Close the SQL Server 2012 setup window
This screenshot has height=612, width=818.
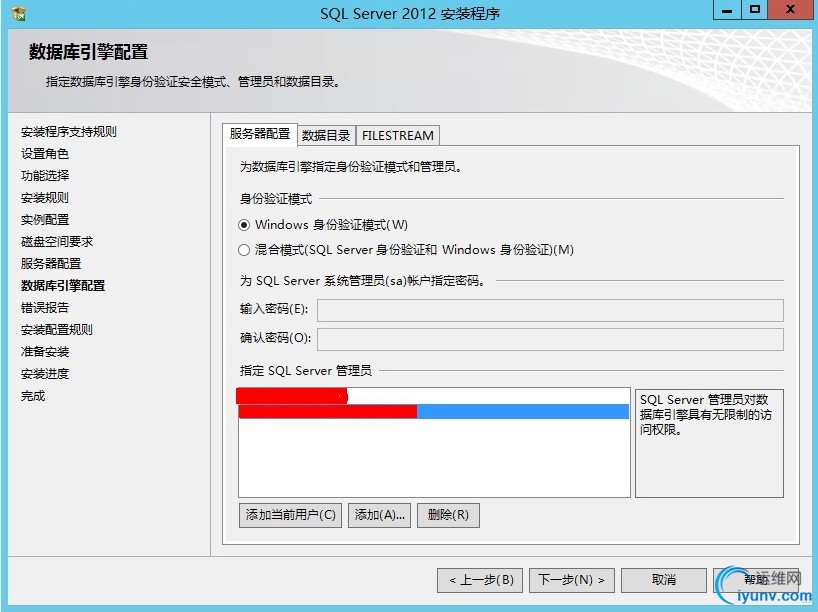click(790, 10)
